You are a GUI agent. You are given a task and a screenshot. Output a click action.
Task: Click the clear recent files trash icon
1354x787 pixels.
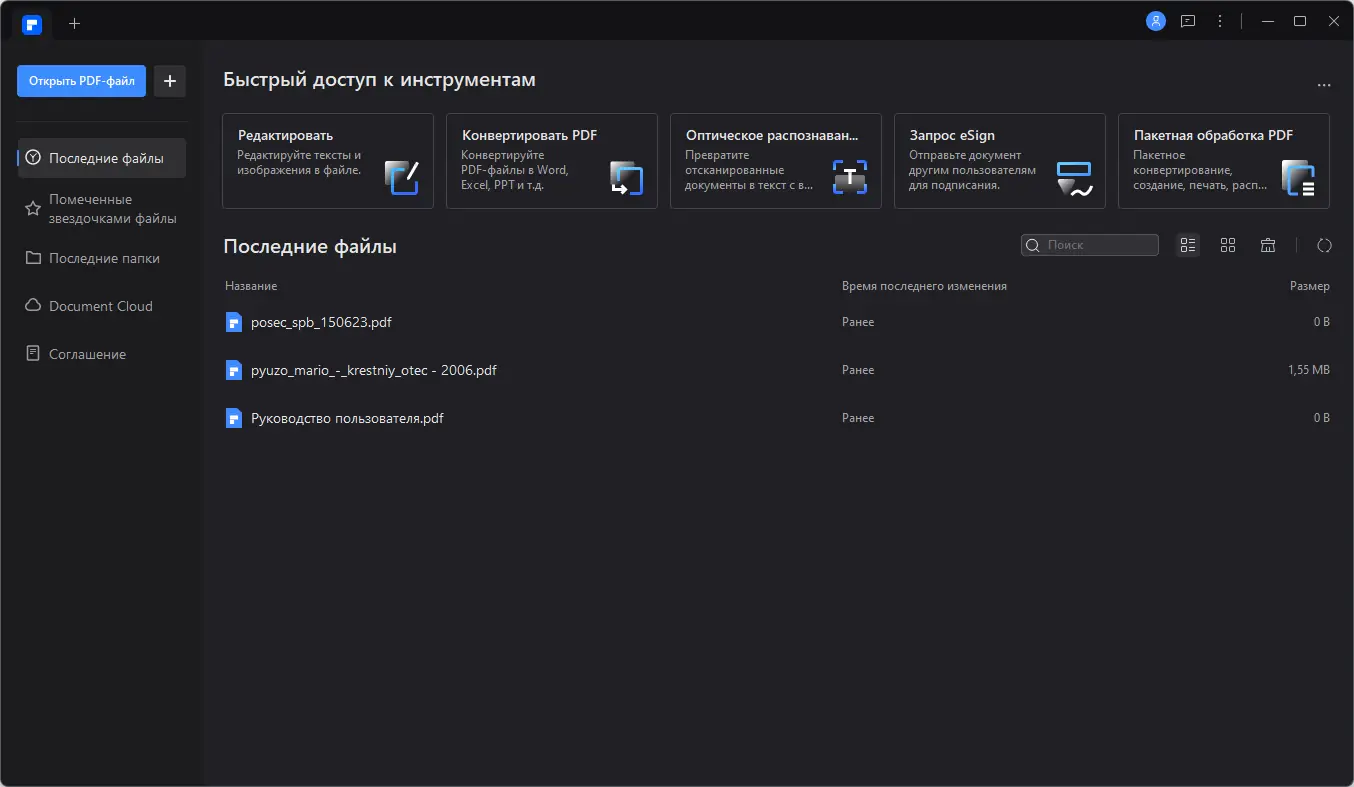[x=1268, y=245]
